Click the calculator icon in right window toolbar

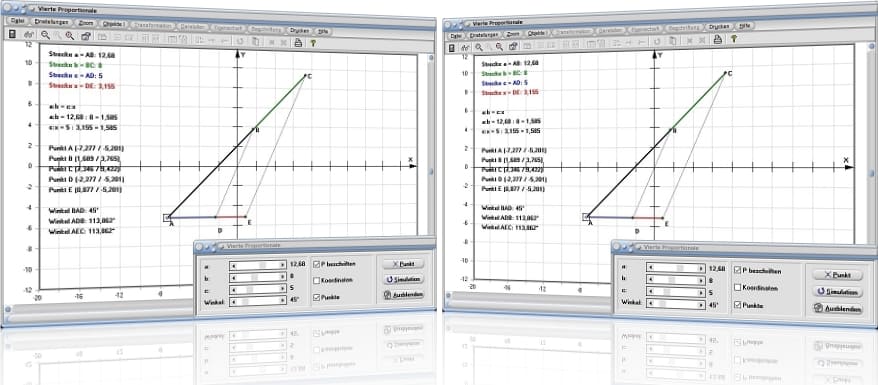coord(452,48)
